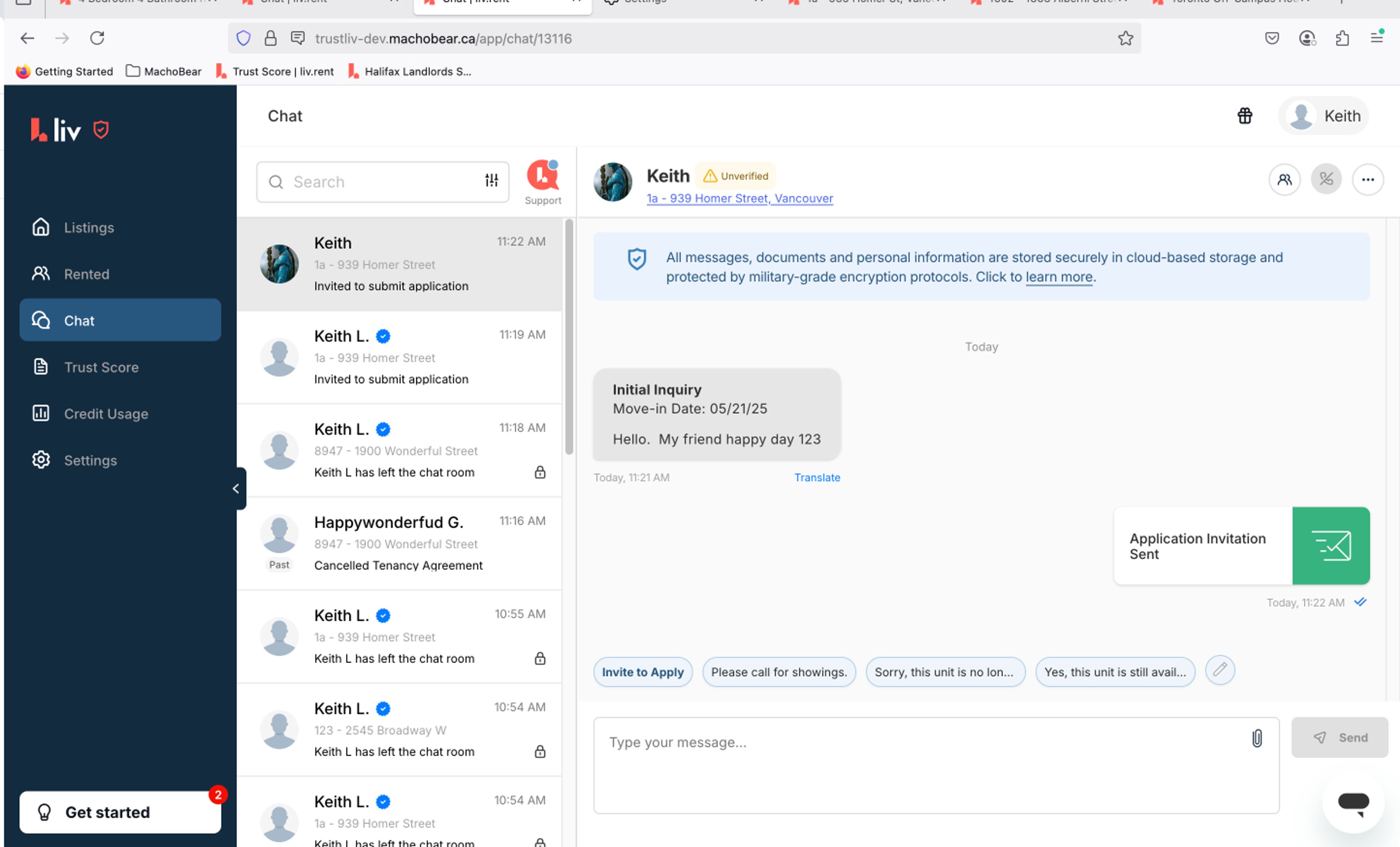Viewport: 1400px width, 847px height.
Task: Open the Support chat icon
Action: tap(542, 176)
